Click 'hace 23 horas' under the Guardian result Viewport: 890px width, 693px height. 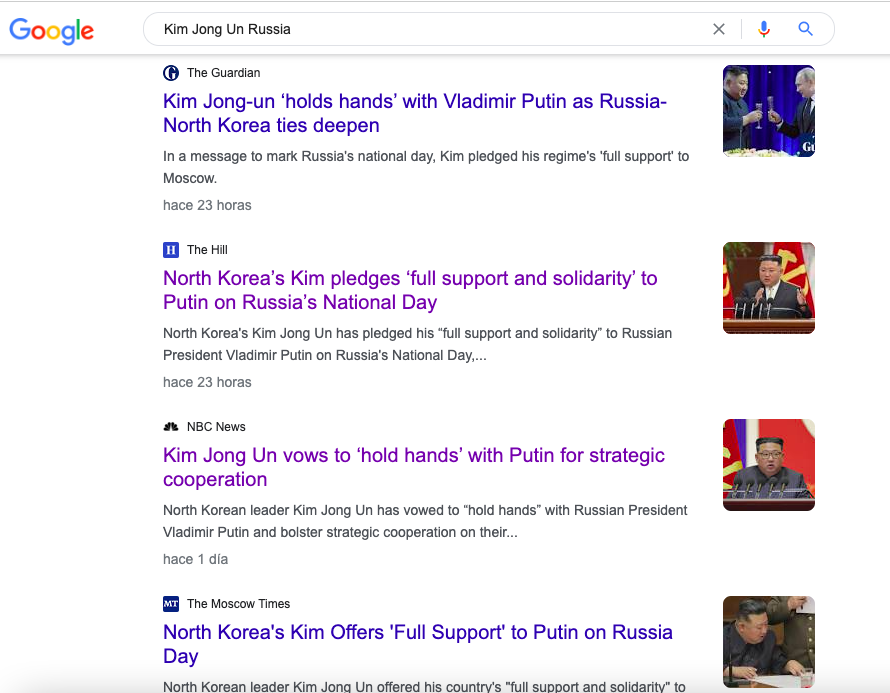coord(207,205)
